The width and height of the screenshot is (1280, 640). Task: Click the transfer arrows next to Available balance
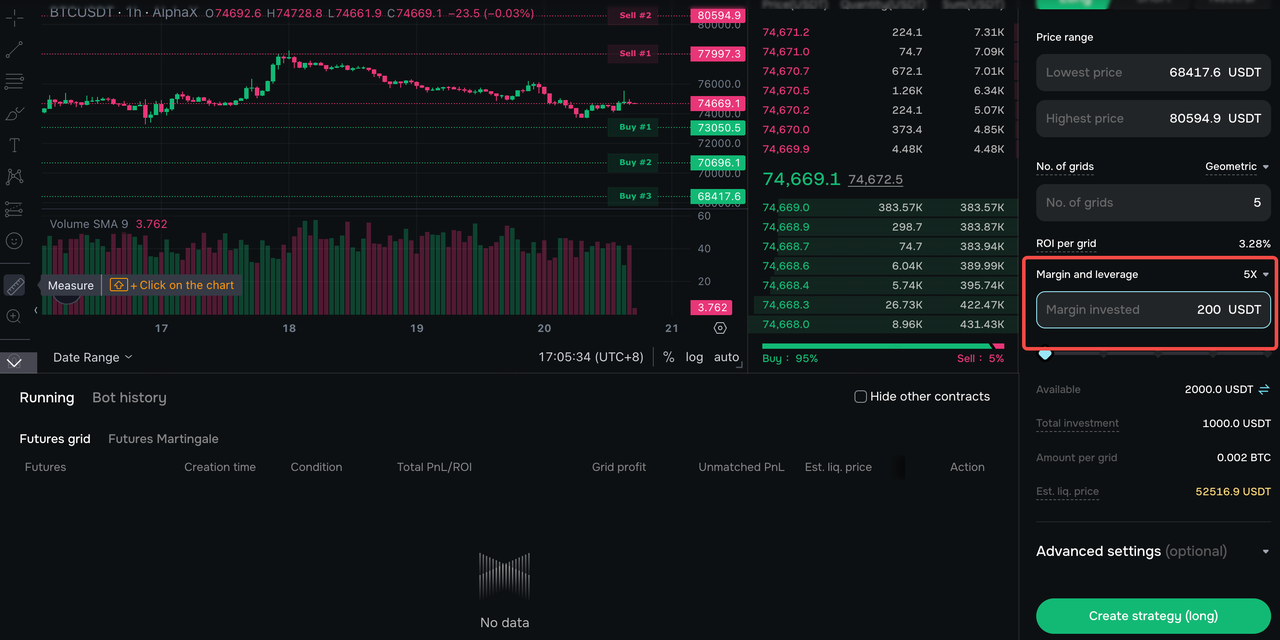1264,390
